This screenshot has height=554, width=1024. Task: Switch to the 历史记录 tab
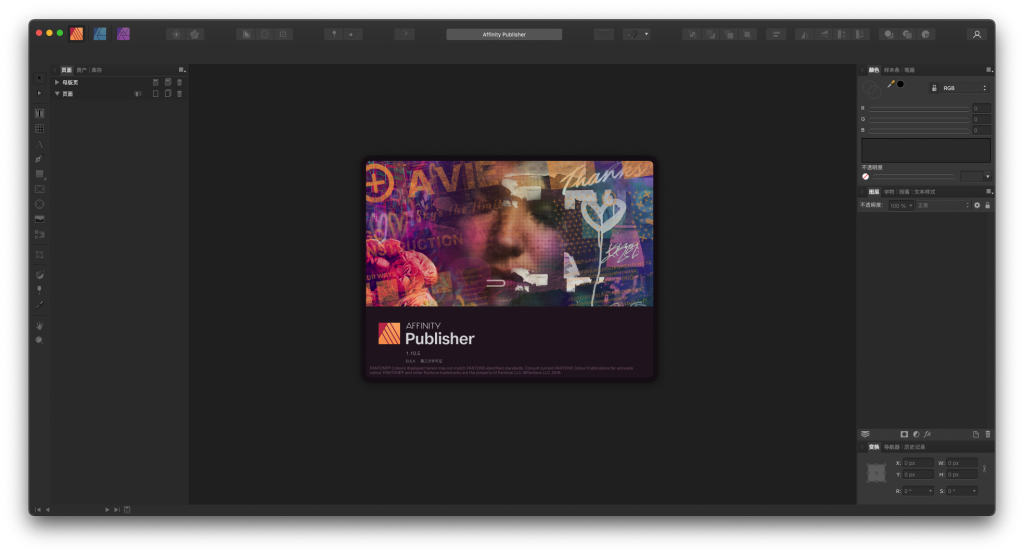pyautogui.click(x=914, y=448)
